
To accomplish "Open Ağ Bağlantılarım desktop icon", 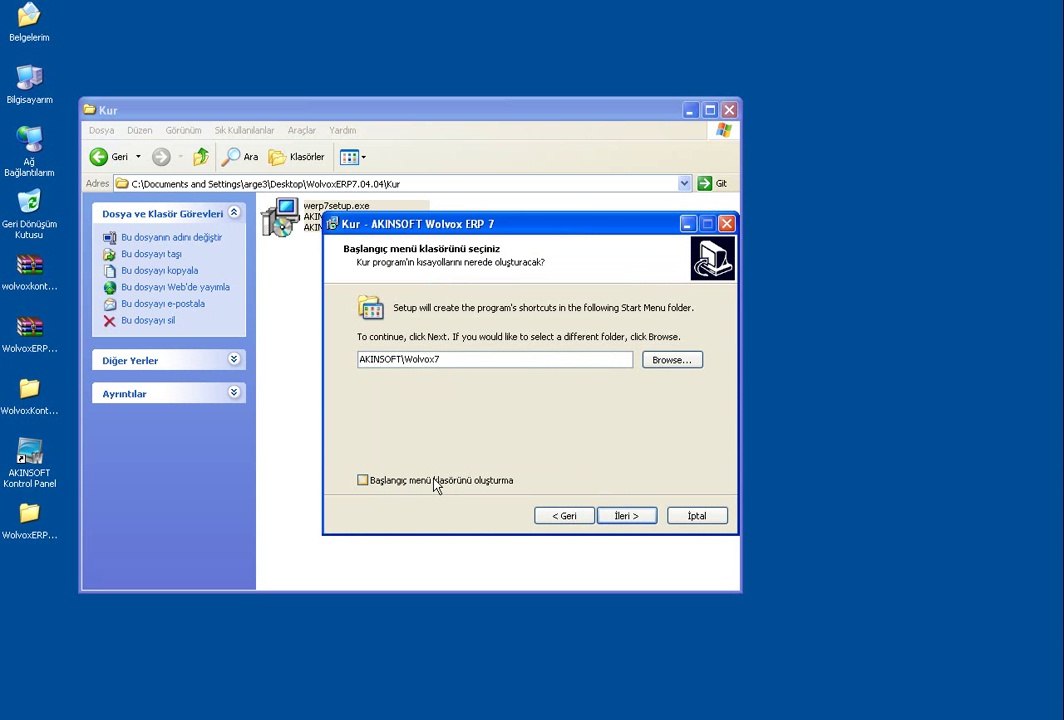I will 29,151.
